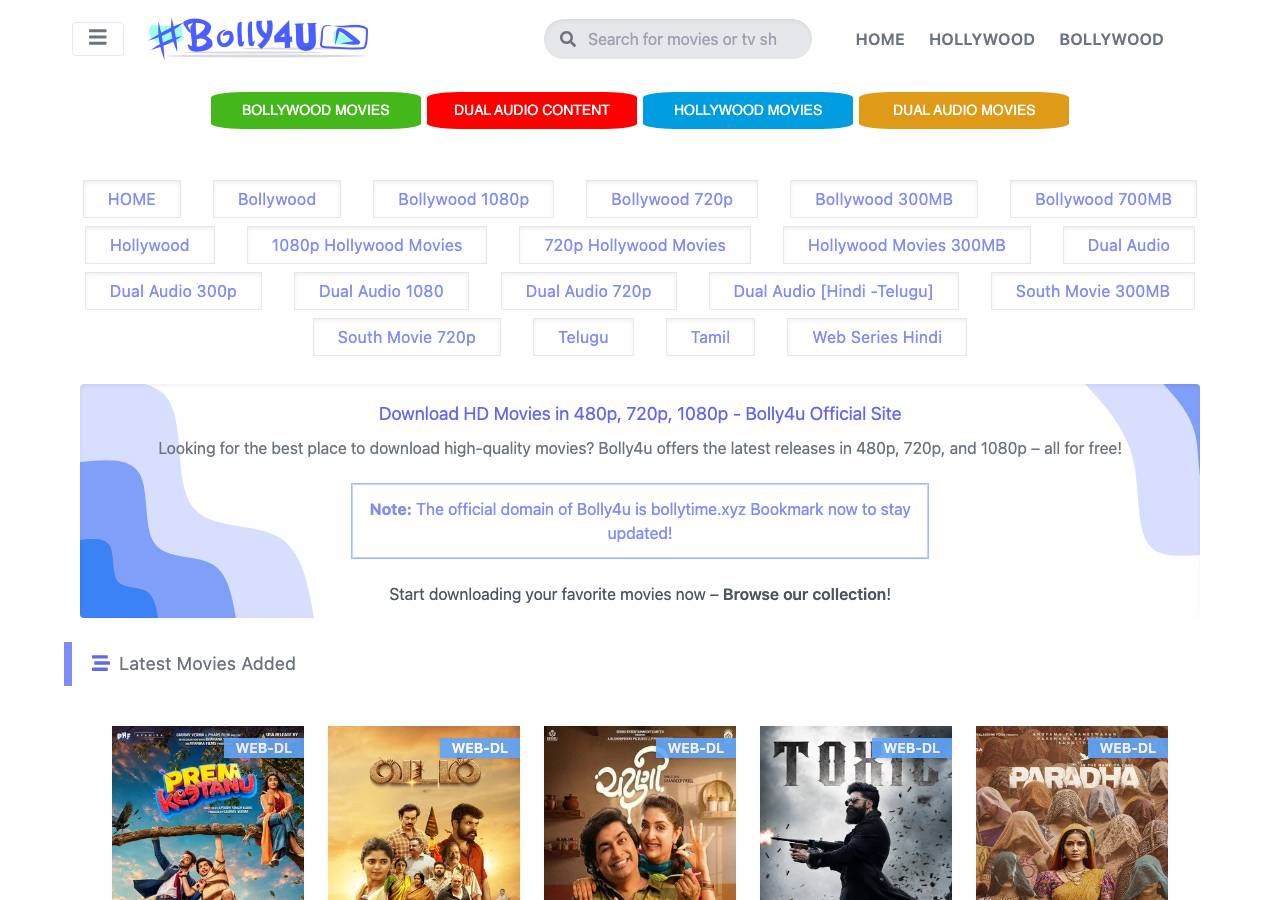Click the search magnifier icon
Viewport: 1280px width, 900px height.
point(568,39)
